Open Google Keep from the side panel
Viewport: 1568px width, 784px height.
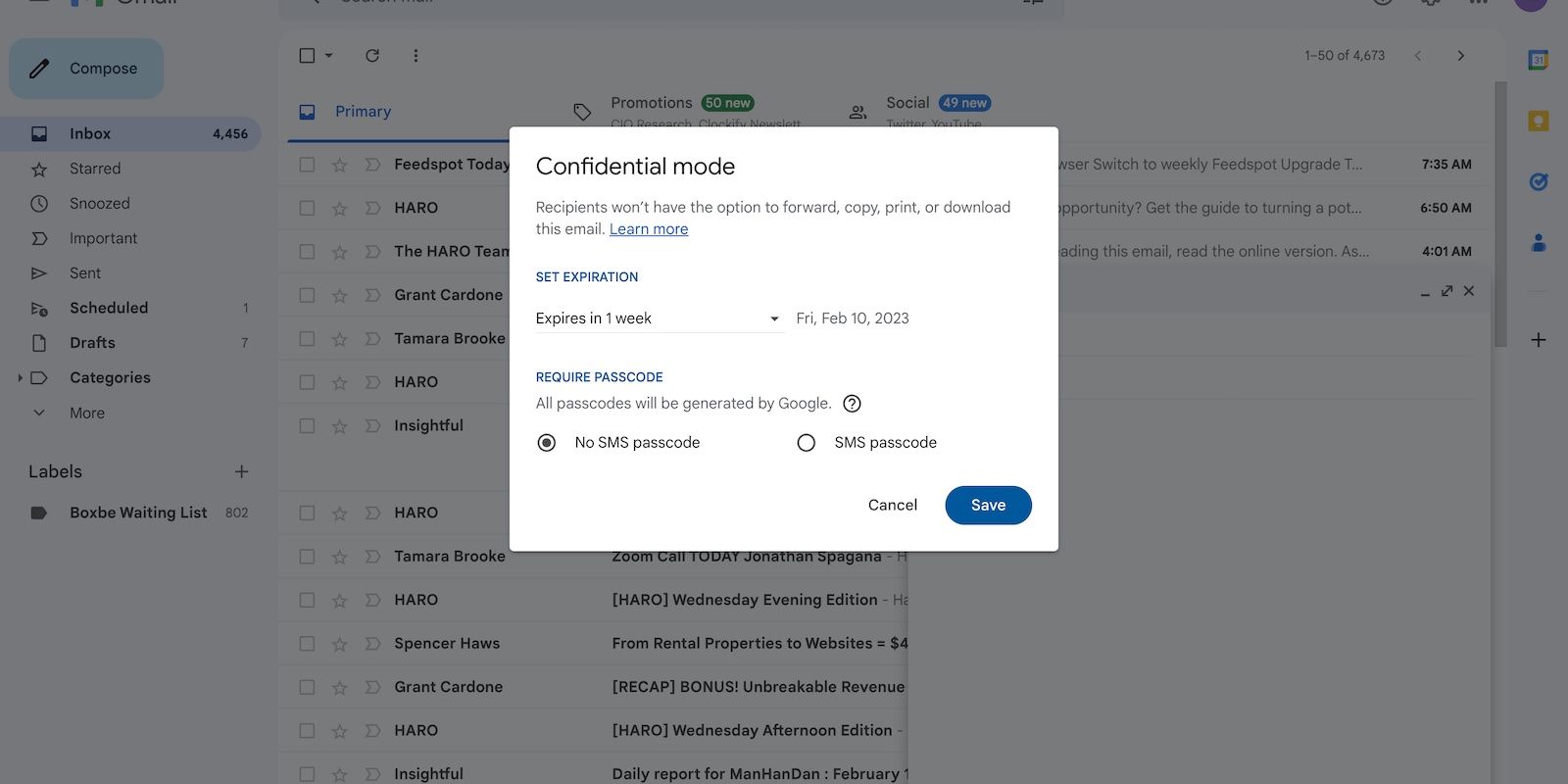click(x=1539, y=122)
